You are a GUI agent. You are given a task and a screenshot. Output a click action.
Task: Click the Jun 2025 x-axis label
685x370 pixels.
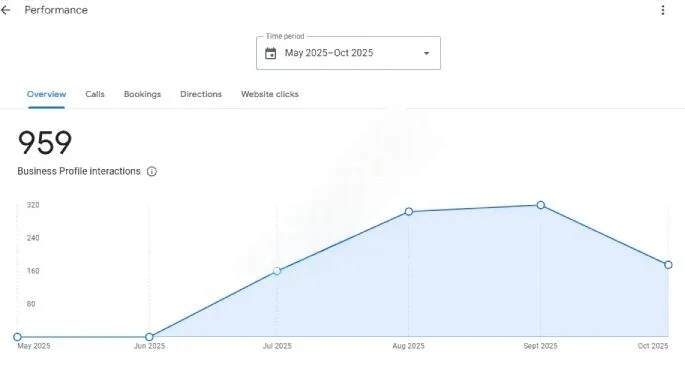click(x=149, y=346)
